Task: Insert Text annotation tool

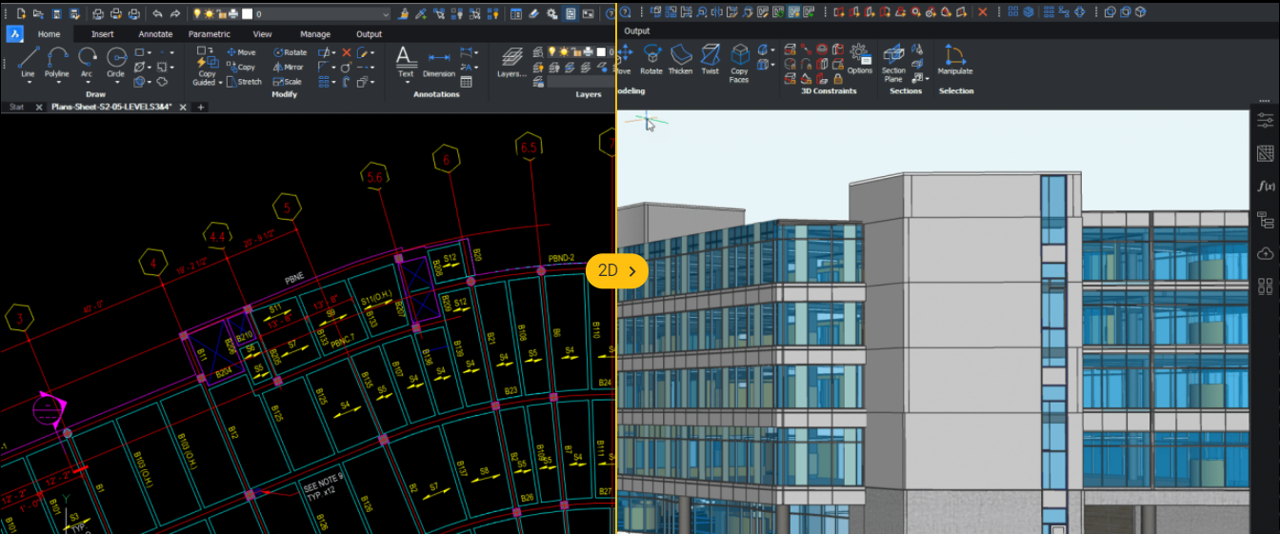Action: (405, 61)
